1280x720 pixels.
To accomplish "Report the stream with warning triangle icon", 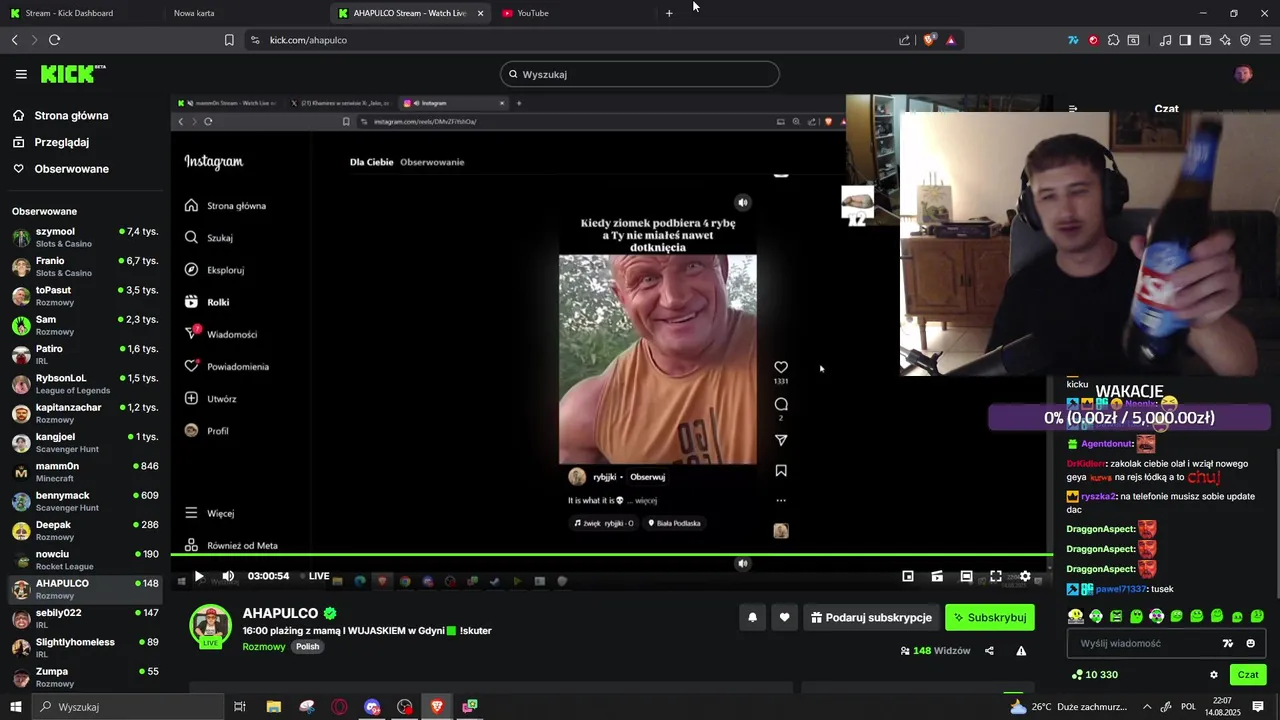I will (1021, 651).
